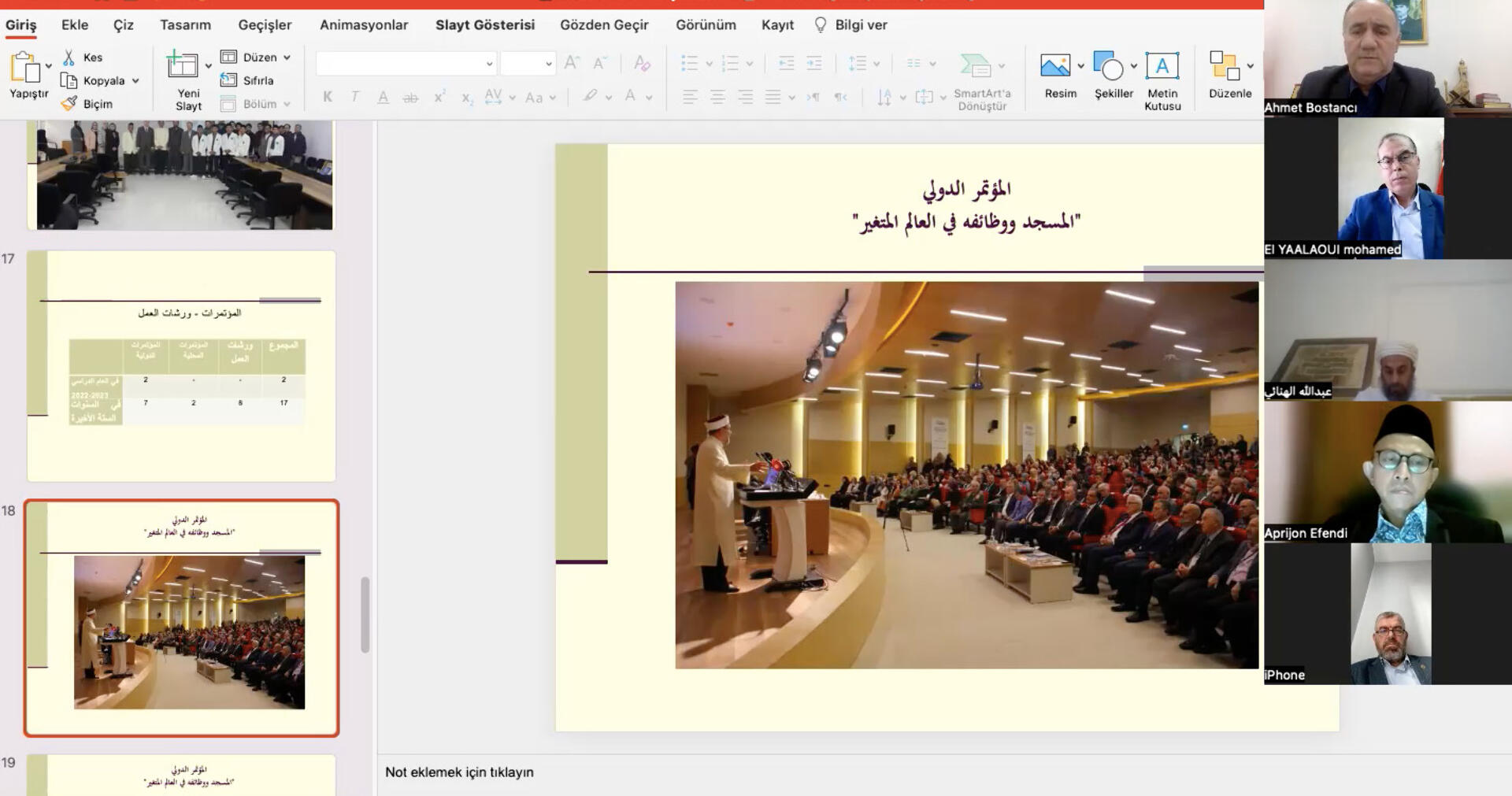The image size is (1512, 796).
Task: Click the Düzenle arrange icon
Action: point(1225,65)
